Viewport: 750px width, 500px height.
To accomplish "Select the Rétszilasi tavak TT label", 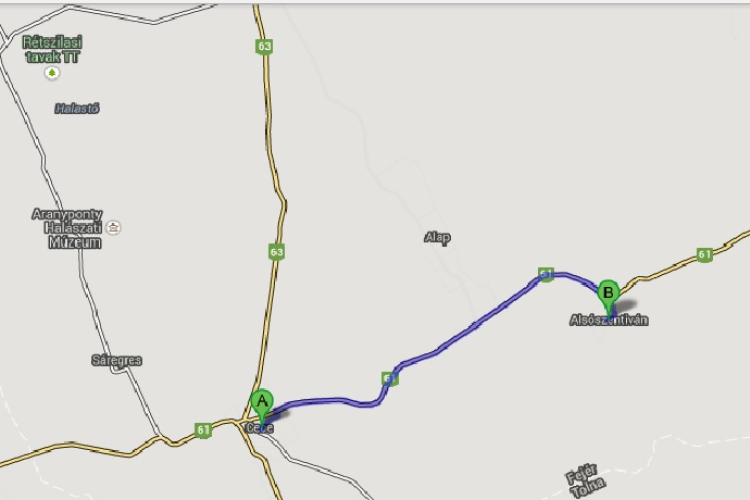I will (x=53, y=49).
